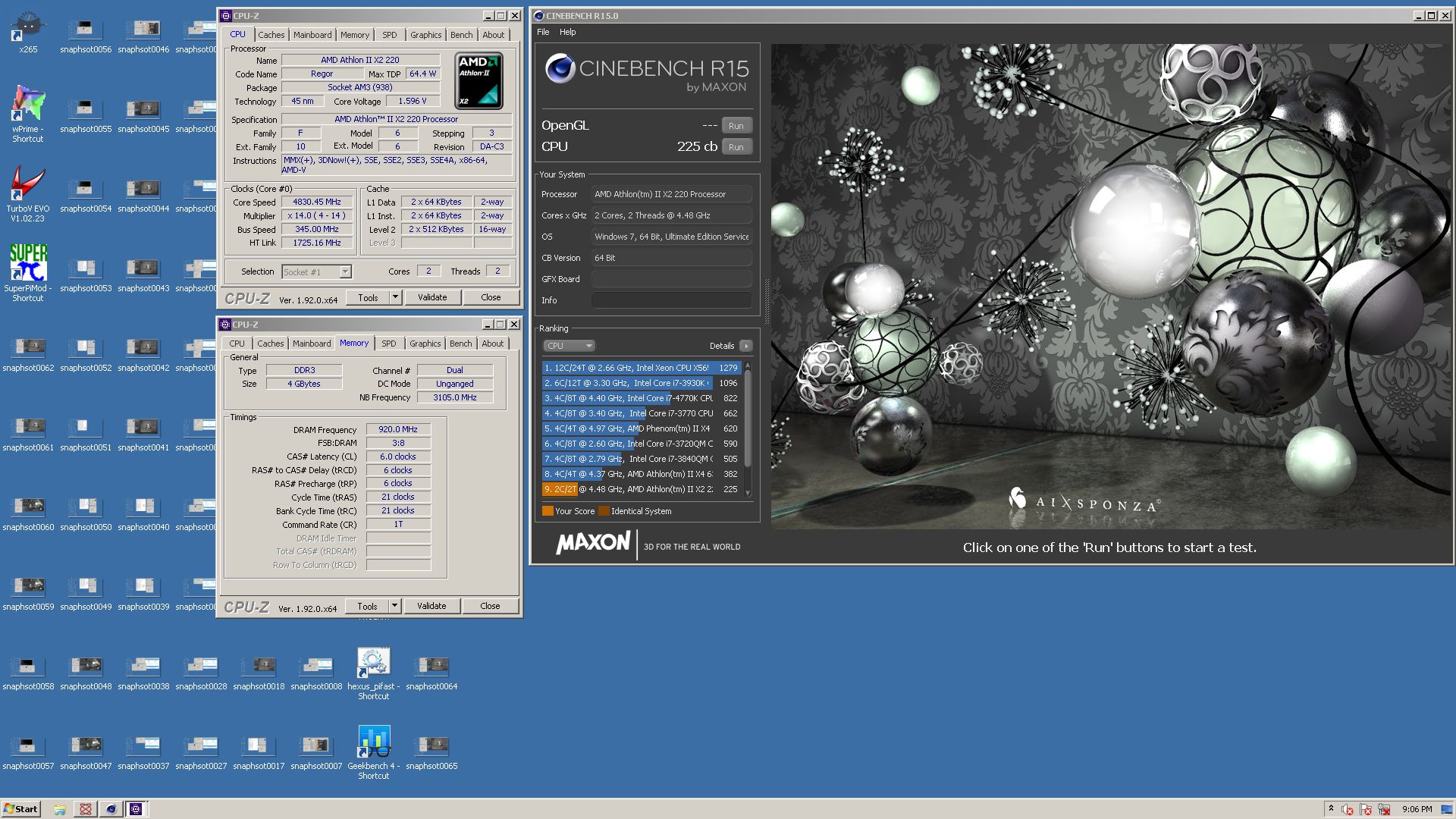1456x819 pixels.
Task: Click the Start button
Action: click(x=20, y=809)
